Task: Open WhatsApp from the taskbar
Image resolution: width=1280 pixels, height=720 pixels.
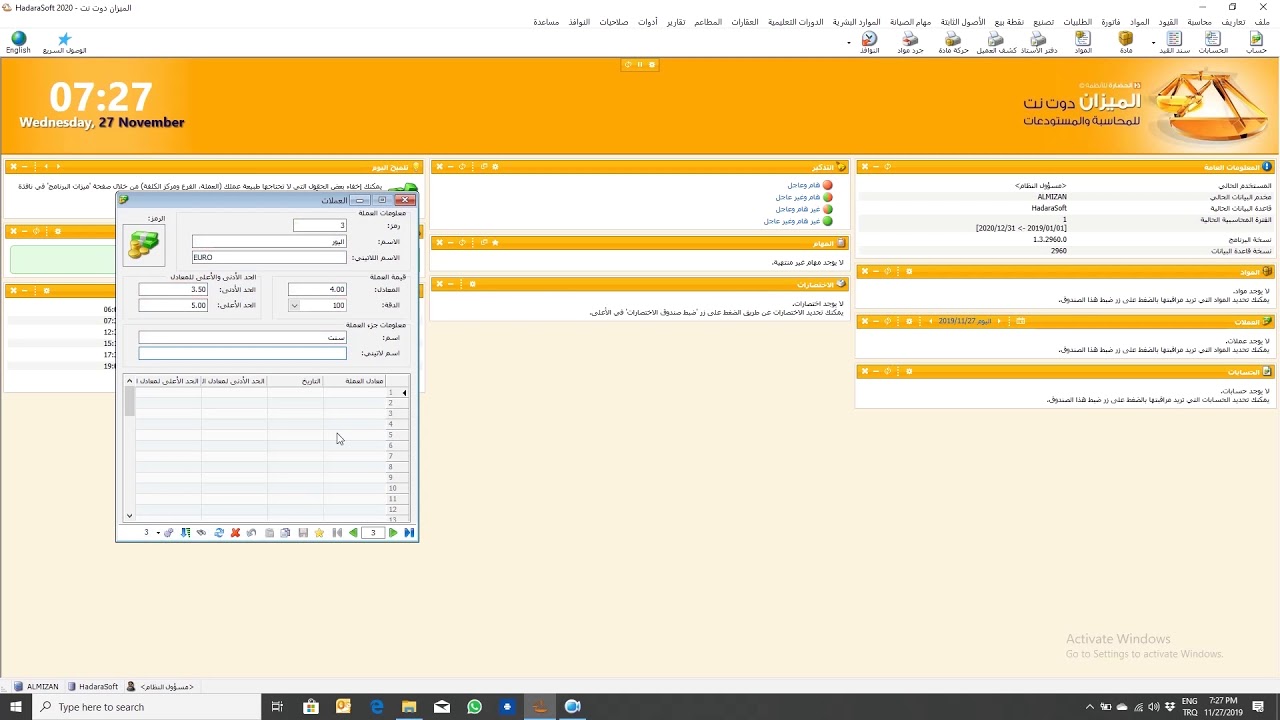Action: 474,707
